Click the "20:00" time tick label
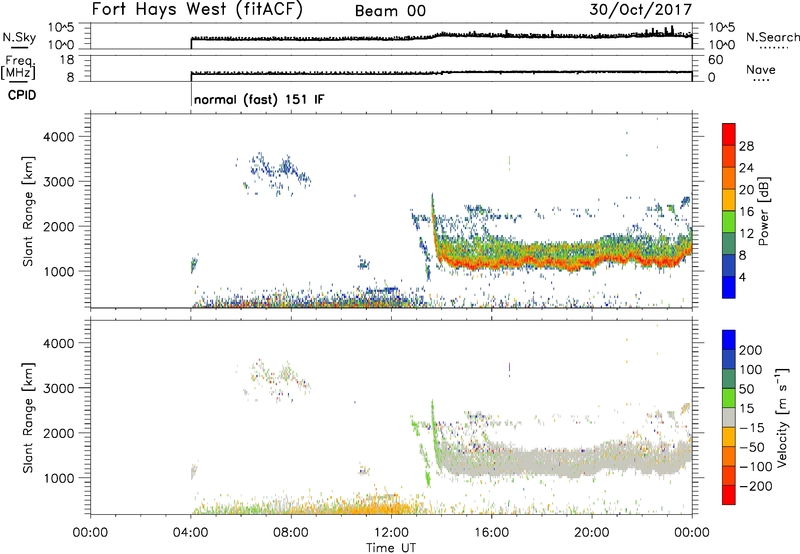This screenshot has height=554, width=800. [592, 533]
